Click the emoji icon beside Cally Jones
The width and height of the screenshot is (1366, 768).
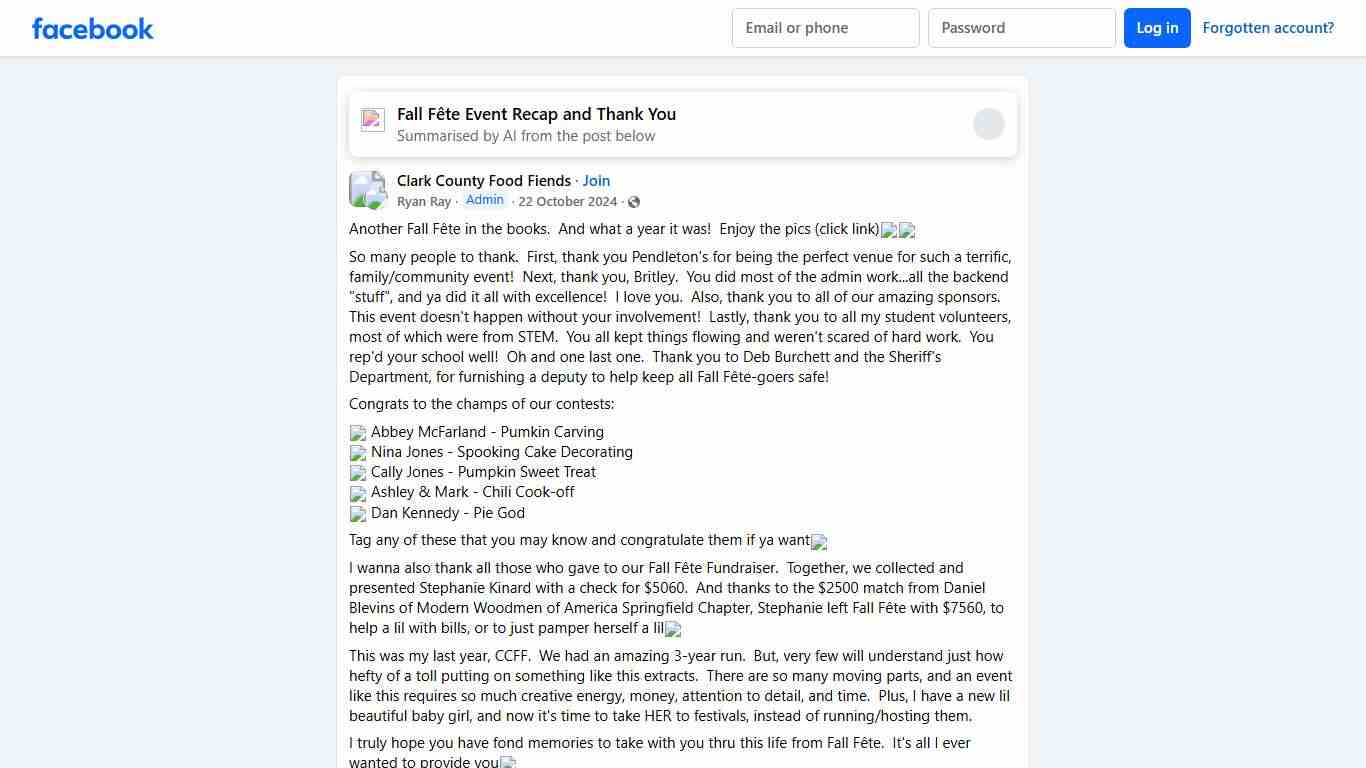(x=358, y=473)
